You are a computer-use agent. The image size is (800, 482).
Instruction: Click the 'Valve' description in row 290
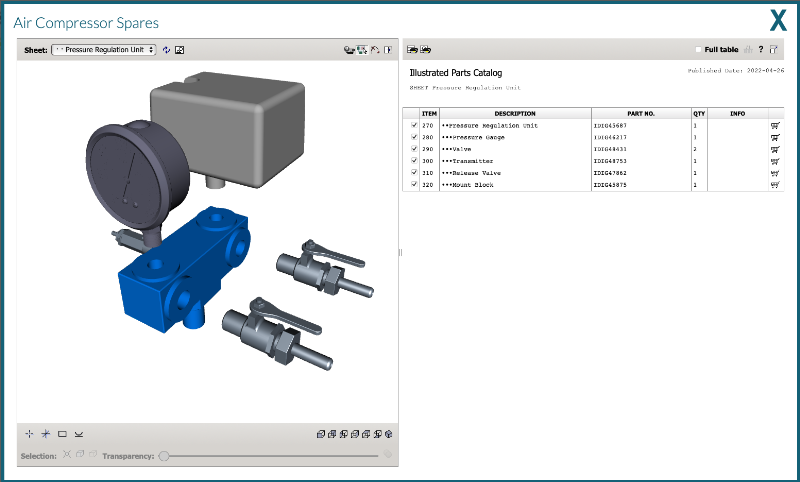tap(456, 149)
